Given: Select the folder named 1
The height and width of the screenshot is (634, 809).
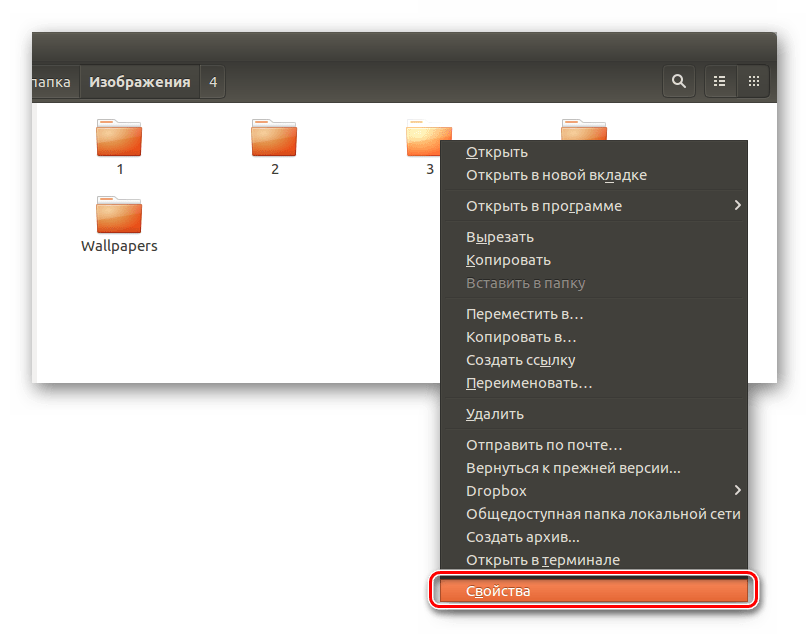Looking at the screenshot, I should point(119,139).
